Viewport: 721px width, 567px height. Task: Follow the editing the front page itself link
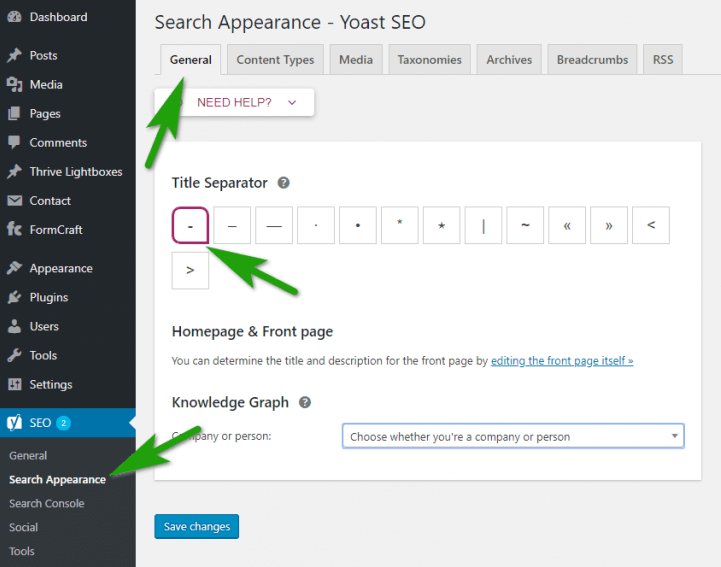562,361
